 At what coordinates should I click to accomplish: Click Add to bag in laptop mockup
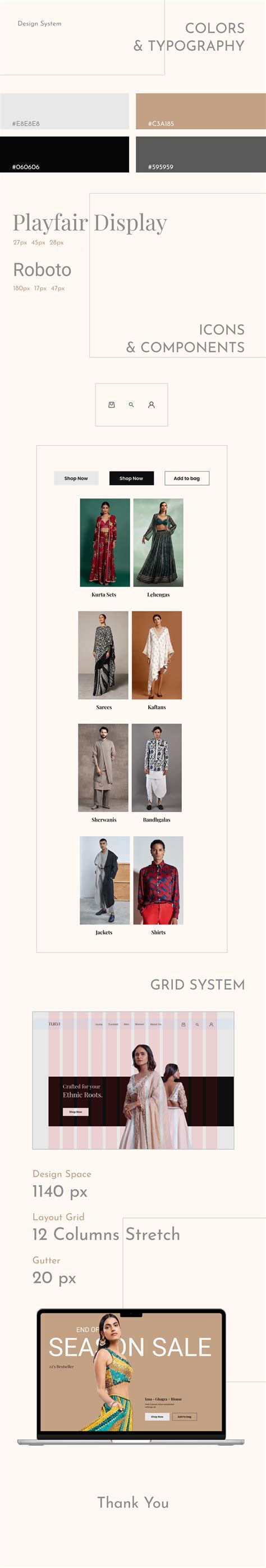[185, 1416]
